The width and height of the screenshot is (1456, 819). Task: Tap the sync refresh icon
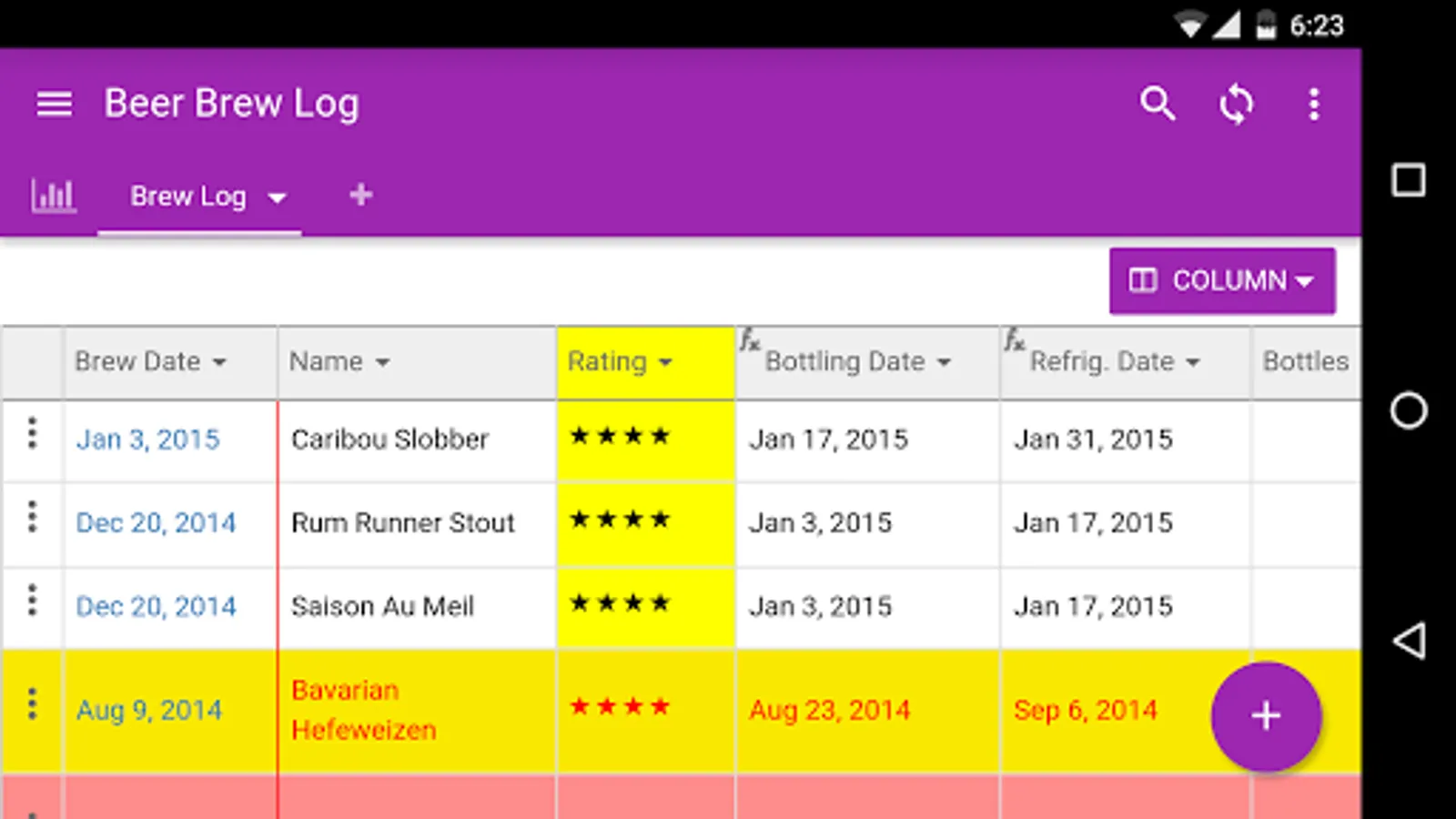(1236, 104)
